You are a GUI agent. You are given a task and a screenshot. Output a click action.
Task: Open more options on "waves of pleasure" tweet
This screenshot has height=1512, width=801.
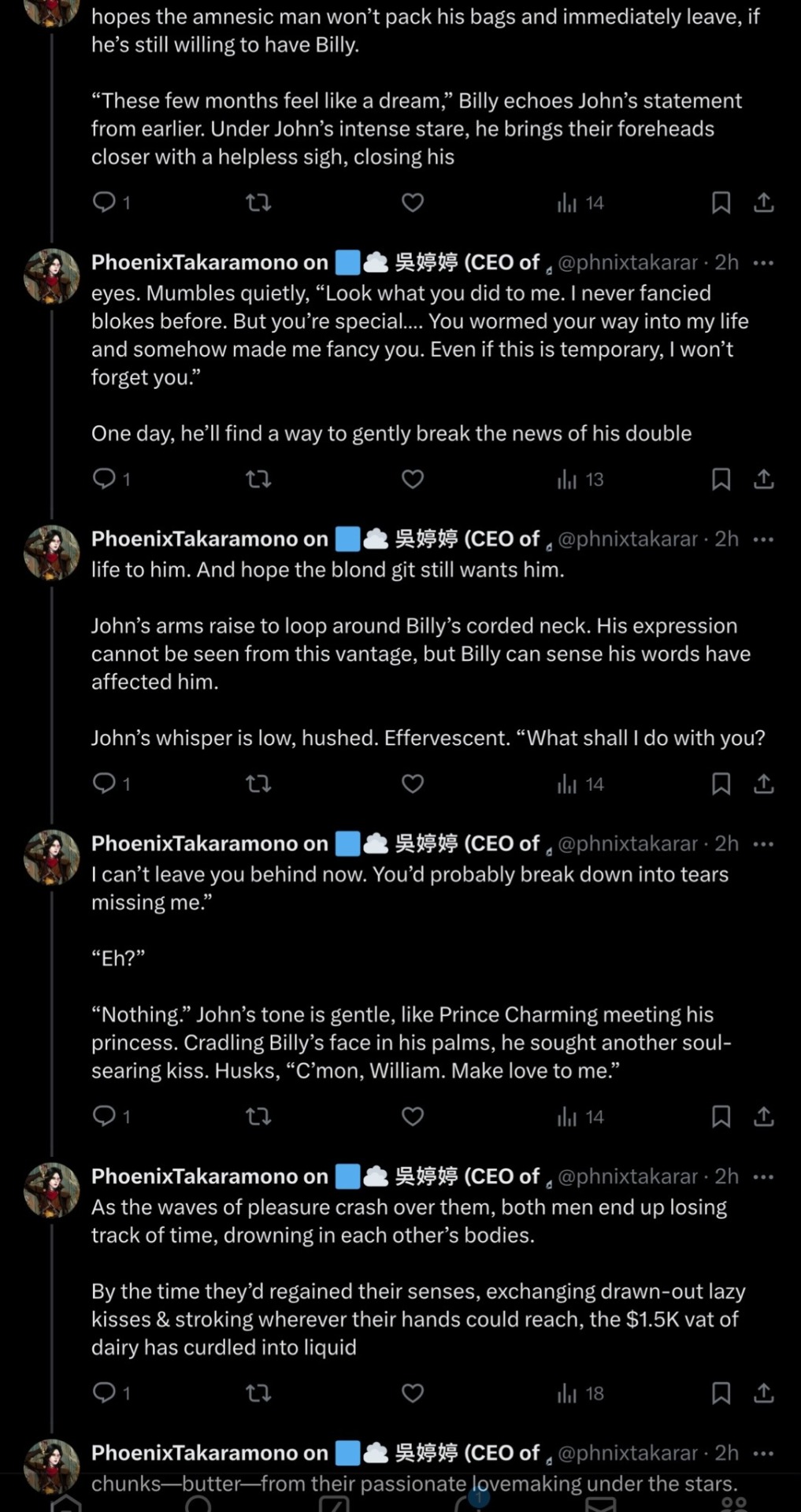pos(763,1177)
